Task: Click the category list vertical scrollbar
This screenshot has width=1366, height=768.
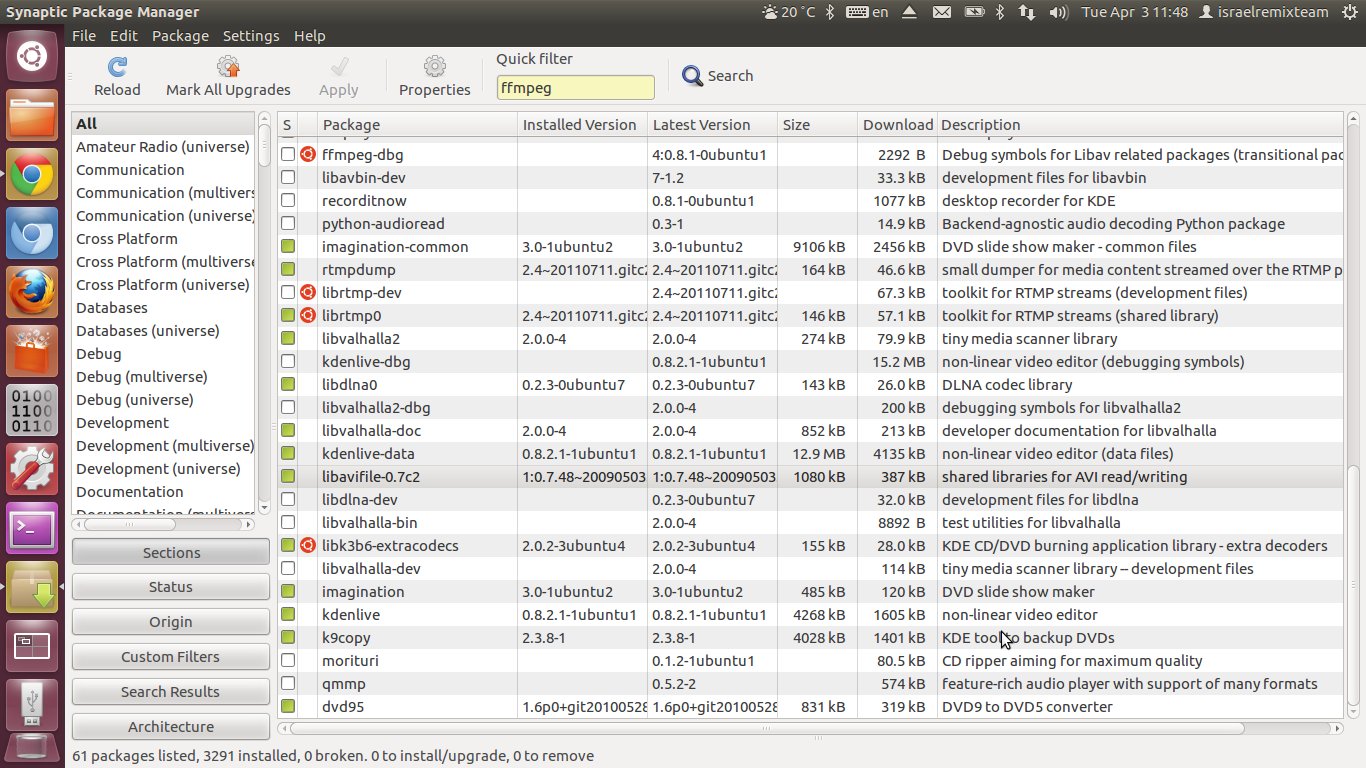Action: (264, 312)
